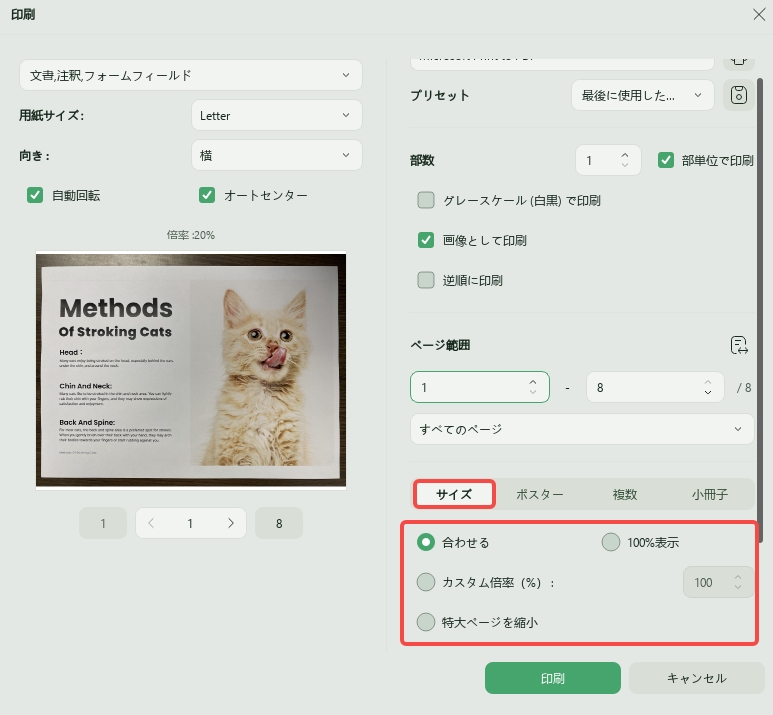Click the Methods of Stroking Cats preview
The width and height of the screenshot is (773, 715).
pyautogui.click(x=191, y=370)
